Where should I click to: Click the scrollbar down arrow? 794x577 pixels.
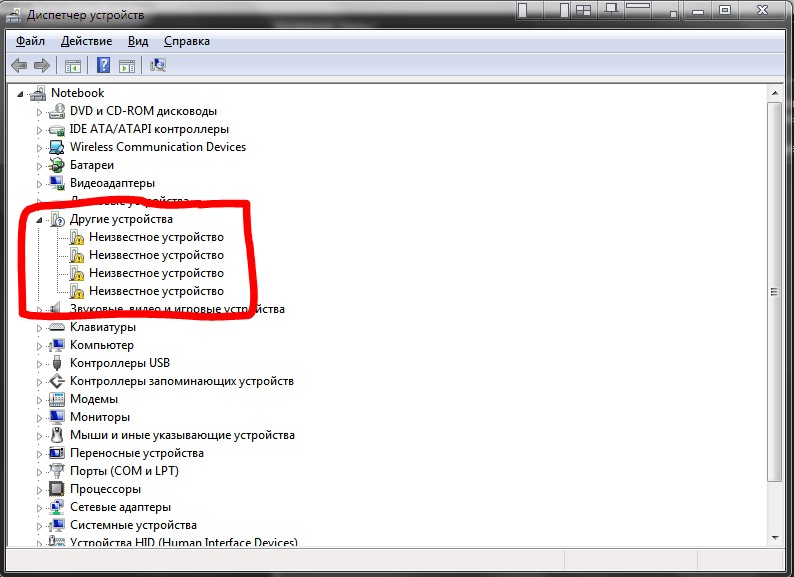[x=775, y=538]
